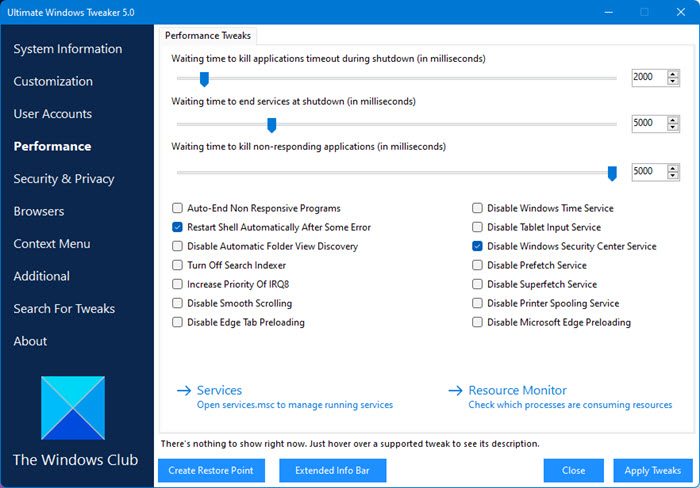The width and height of the screenshot is (700, 488).
Task: Click Create Restore Point button
Action: pos(211,471)
